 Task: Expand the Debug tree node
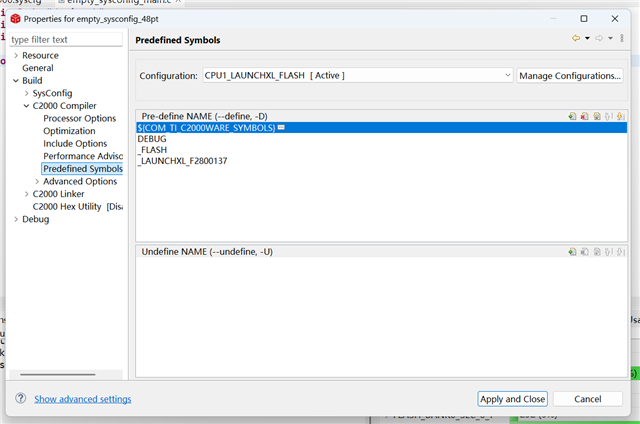(x=16, y=220)
